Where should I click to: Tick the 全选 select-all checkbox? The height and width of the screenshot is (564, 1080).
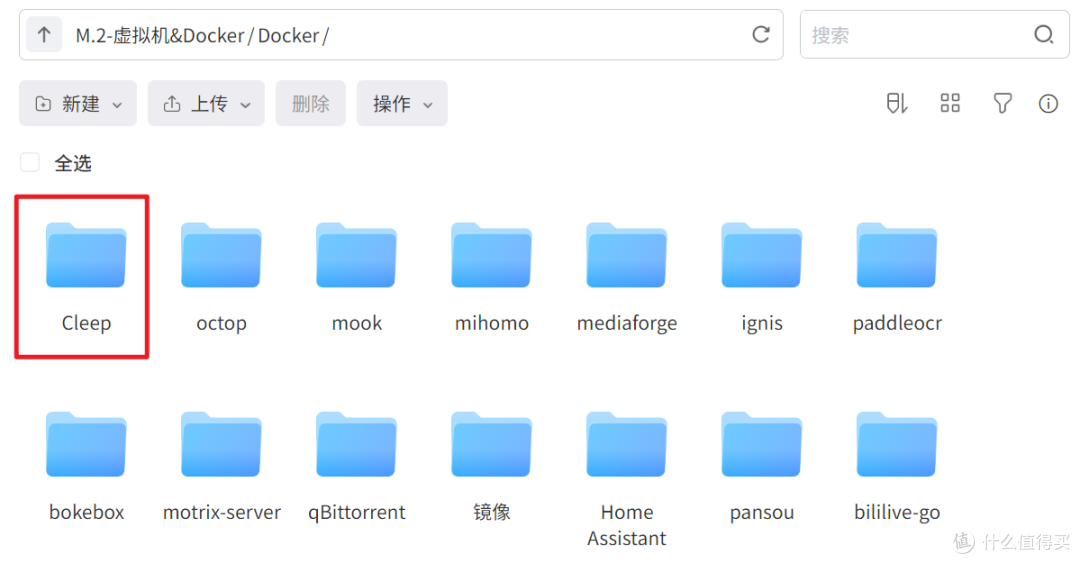(30, 163)
